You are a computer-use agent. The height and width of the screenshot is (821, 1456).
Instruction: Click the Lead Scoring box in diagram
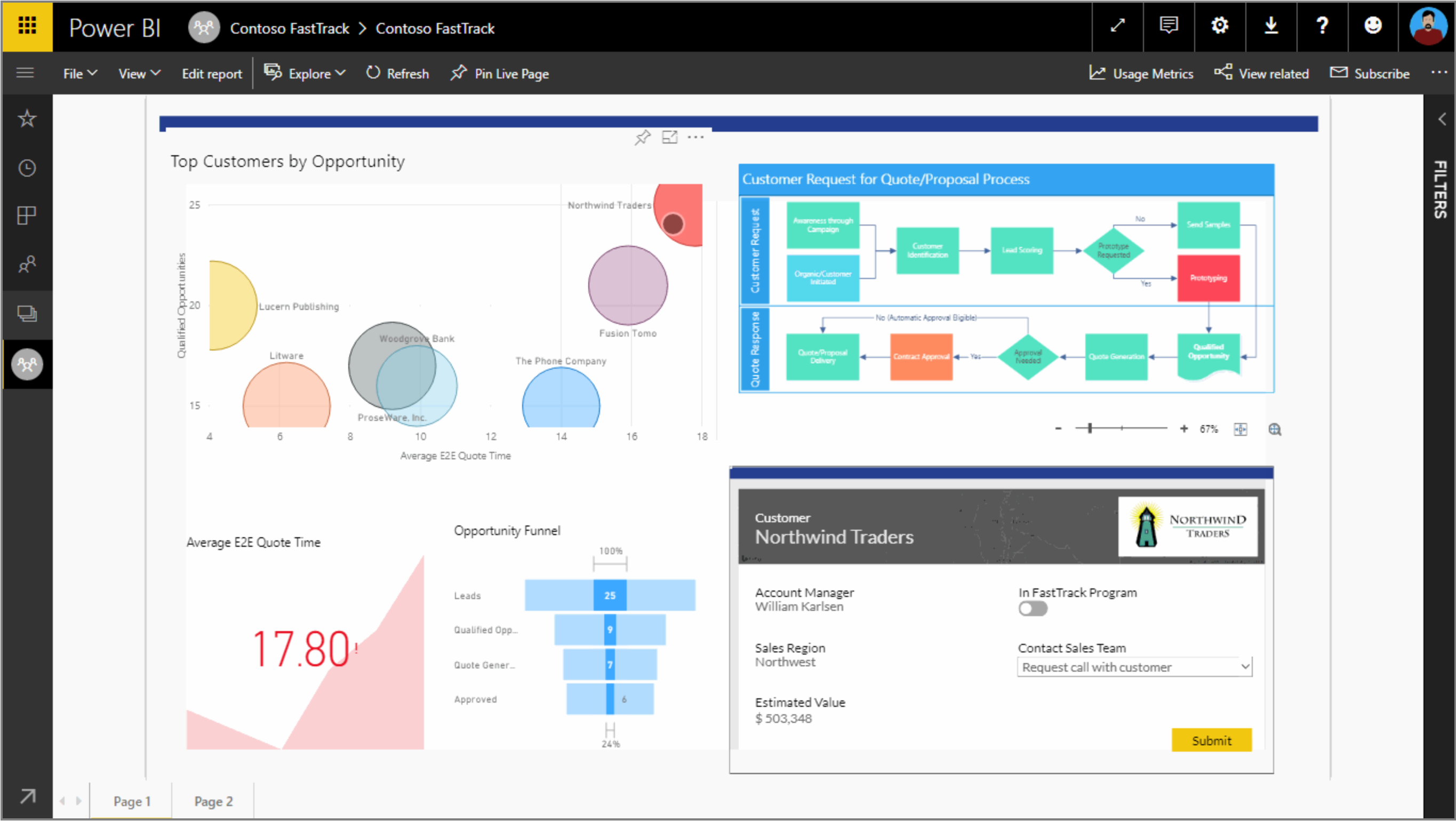(1022, 251)
